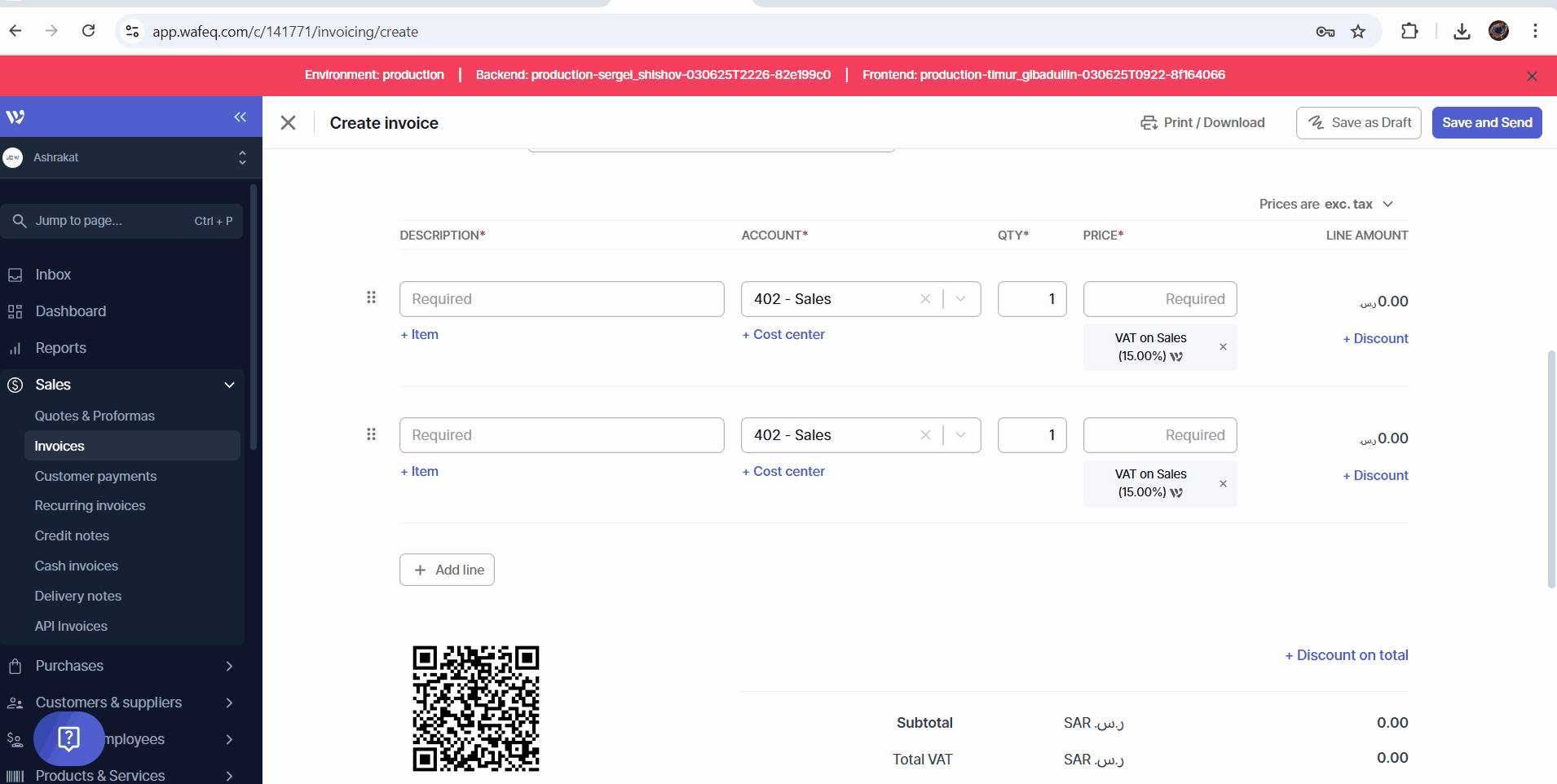
Task: Grab the first line's drag handle
Action: (x=371, y=297)
